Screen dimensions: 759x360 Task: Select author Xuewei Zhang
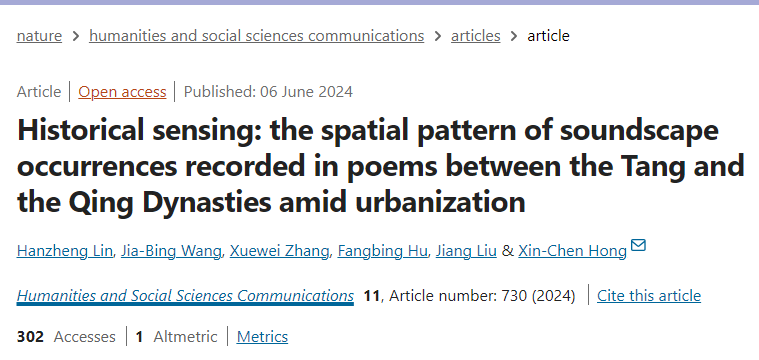tap(279, 251)
